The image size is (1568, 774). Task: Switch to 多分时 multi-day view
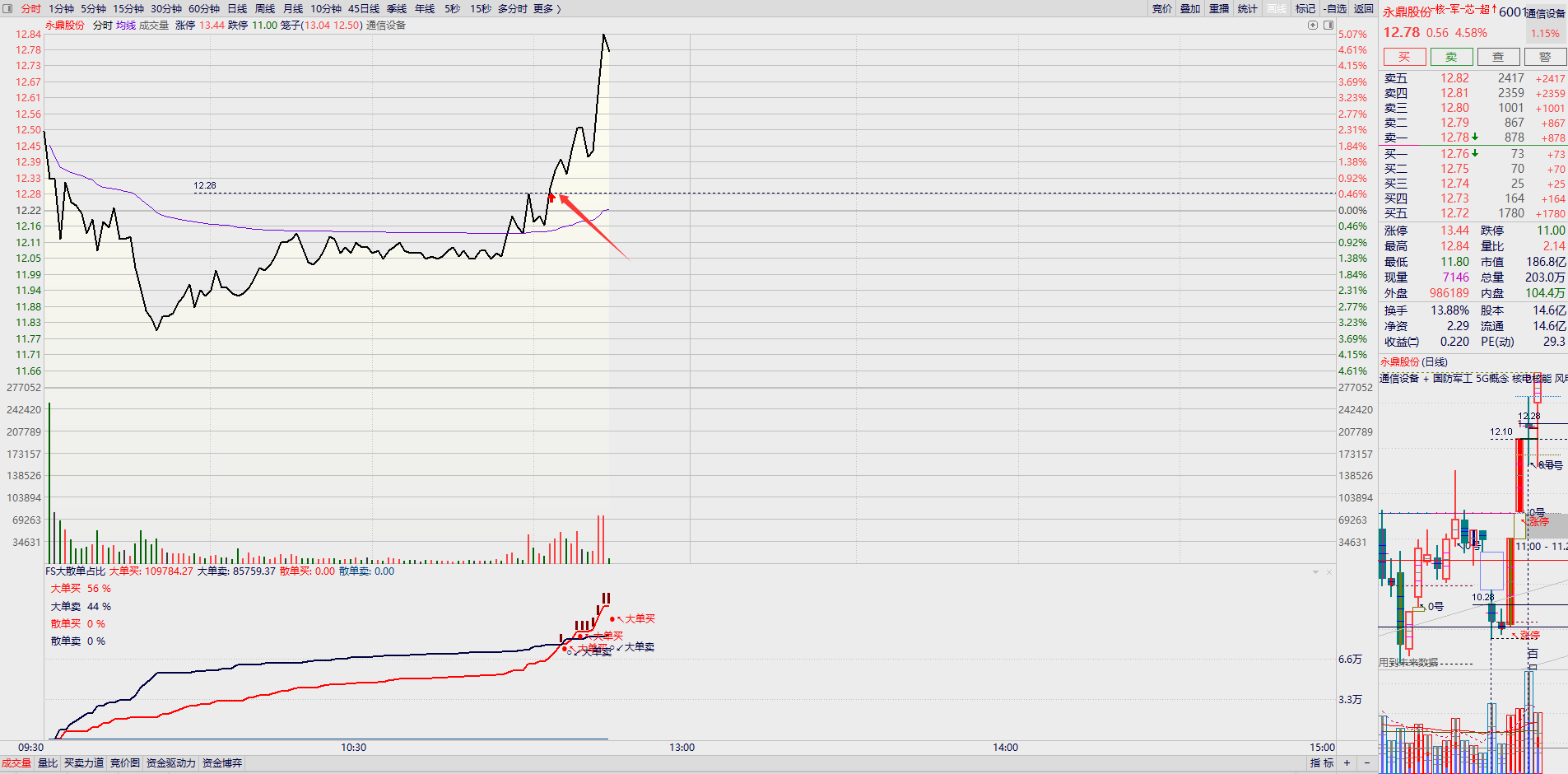pos(512,8)
